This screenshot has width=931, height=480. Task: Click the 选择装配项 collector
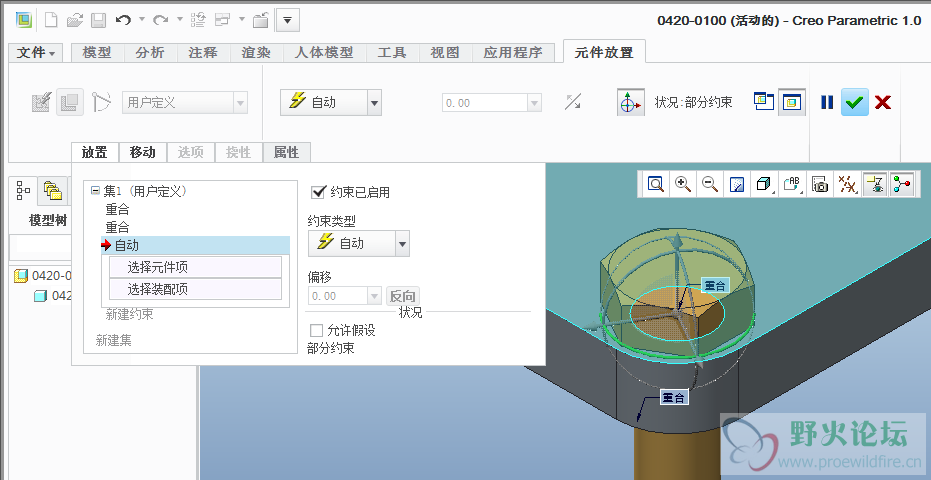point(195,289)
